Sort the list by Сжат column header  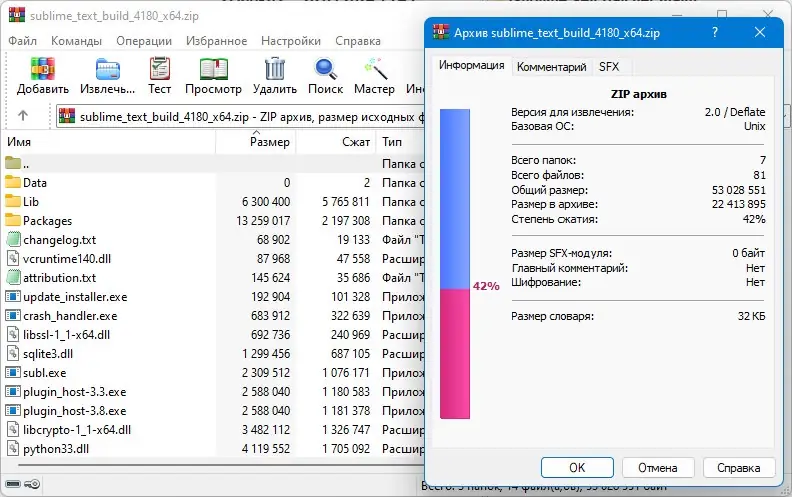pos(336,142)
